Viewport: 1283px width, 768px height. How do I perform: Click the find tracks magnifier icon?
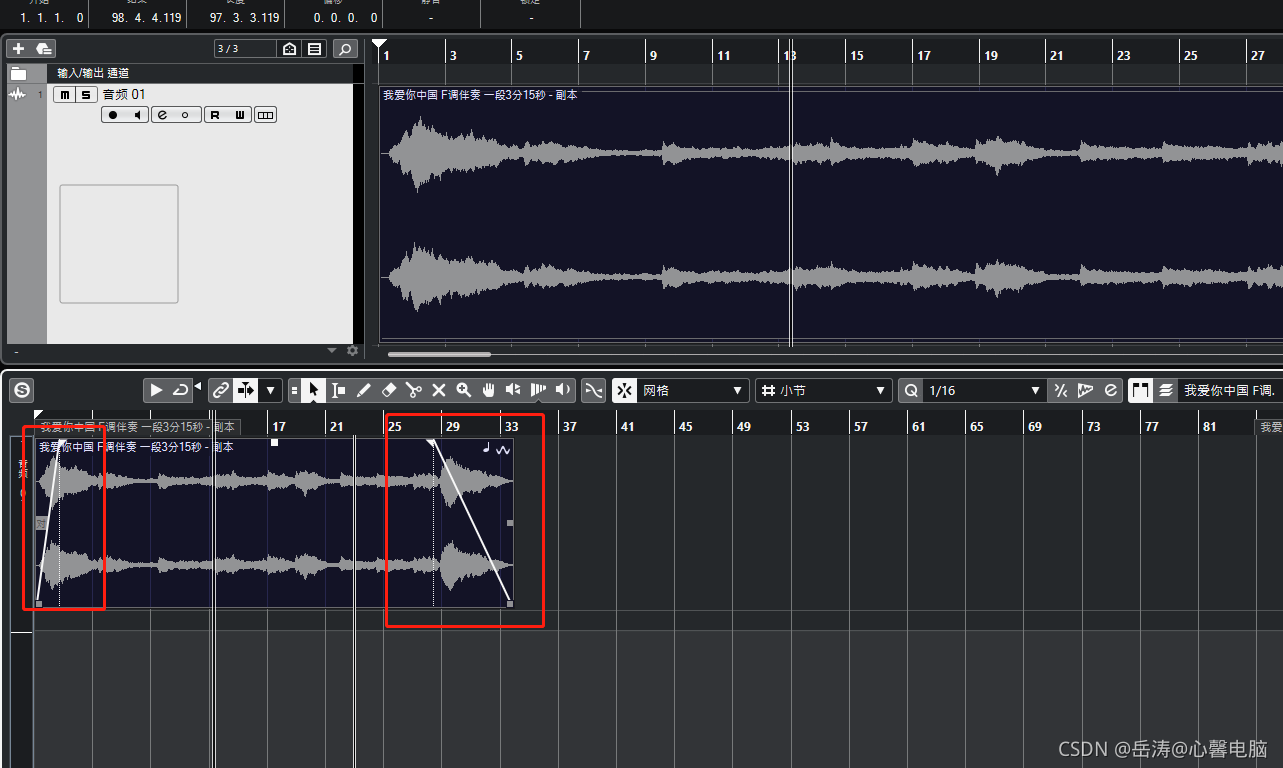pyautogui.click(x=344, y=48)
